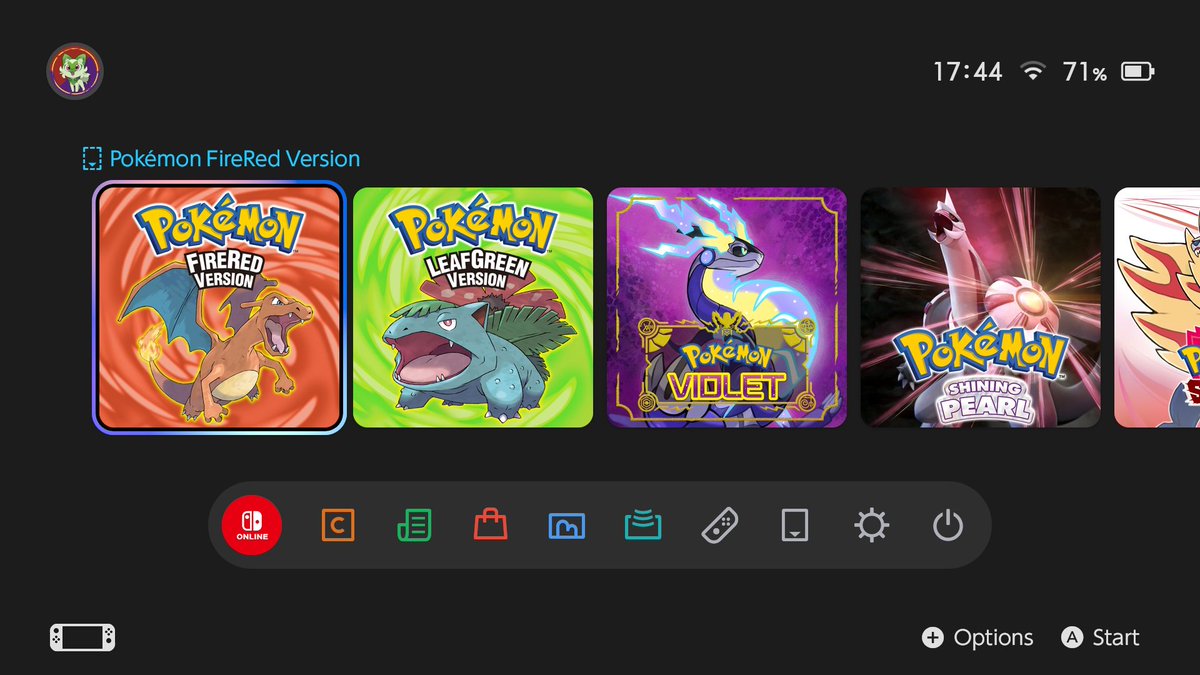This screenshot has height=675, width=1200.
Task: Select the Pokémon Violet game tile
Action: (727, 308)
